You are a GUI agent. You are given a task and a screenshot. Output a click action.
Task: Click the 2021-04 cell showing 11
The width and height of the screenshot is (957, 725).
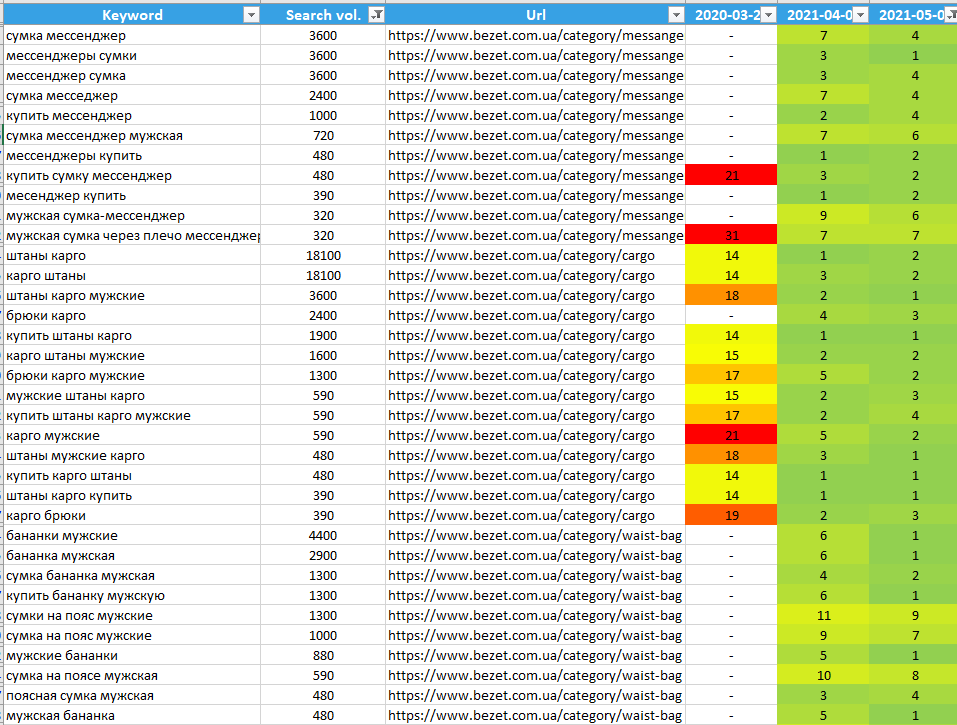click(823, 616)
